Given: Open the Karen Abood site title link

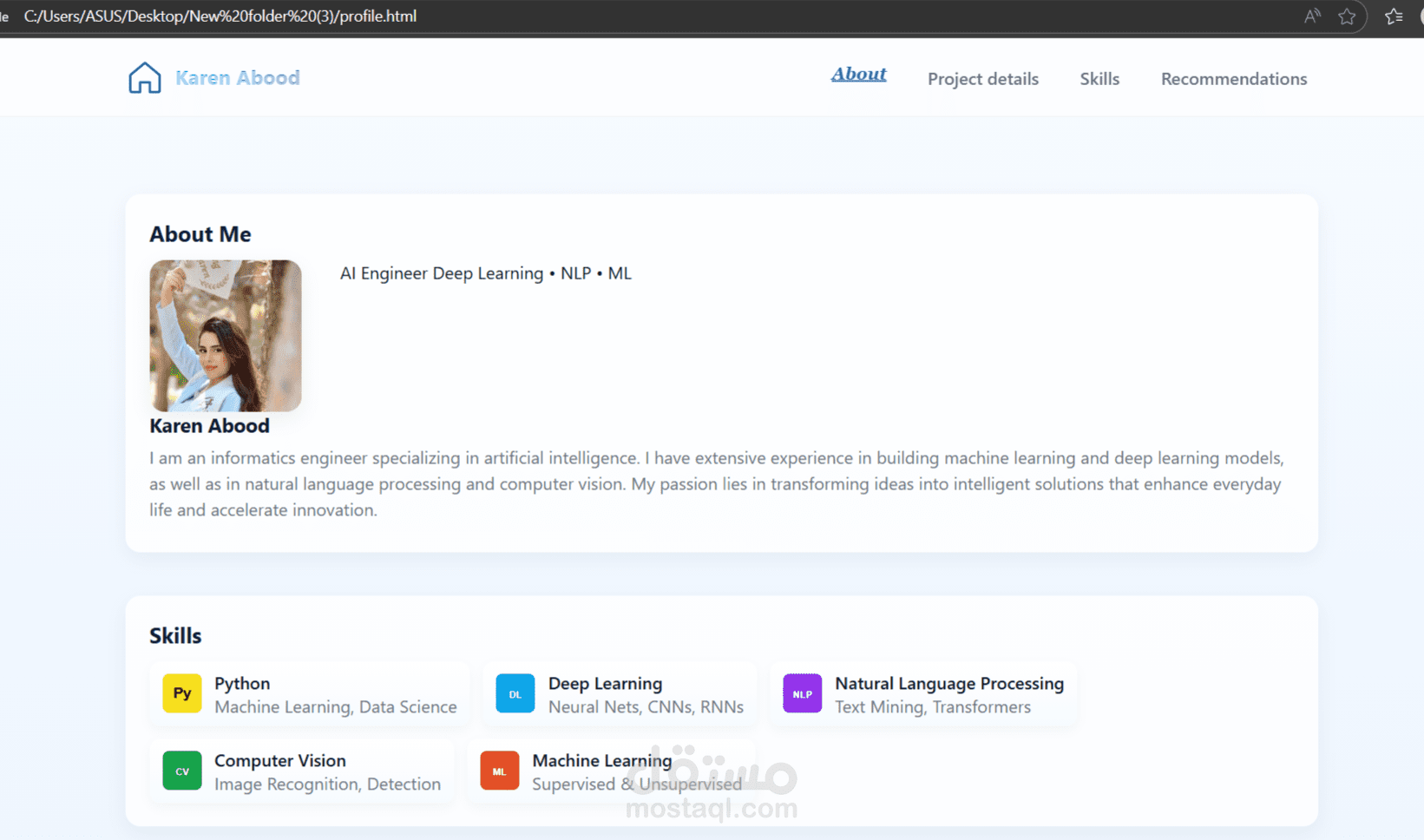Looking at the screenshot, I should [x=237, y=77].
